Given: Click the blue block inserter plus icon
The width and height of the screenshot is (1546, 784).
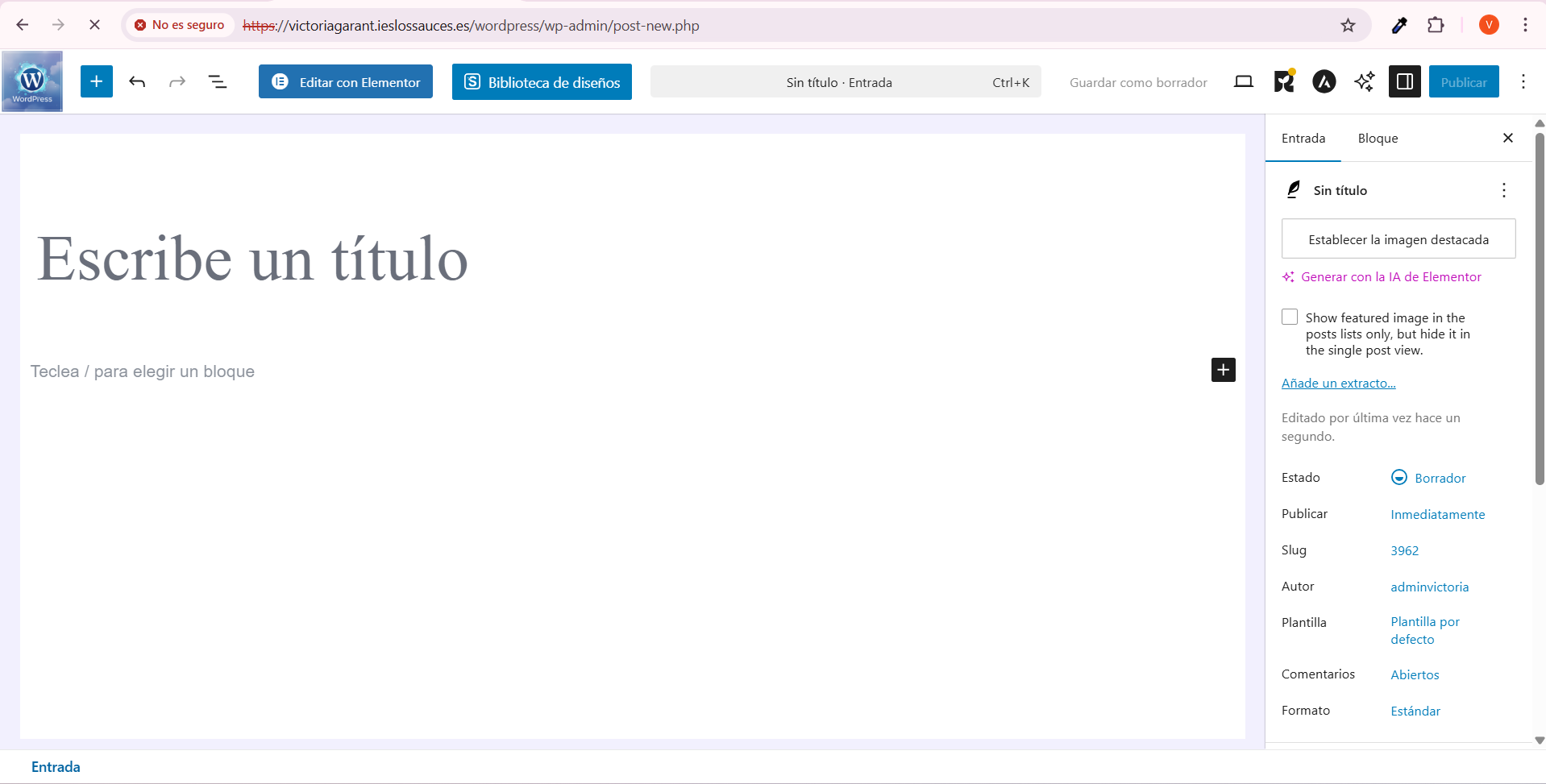Looking at the screenshot, I should coord(96,81).
